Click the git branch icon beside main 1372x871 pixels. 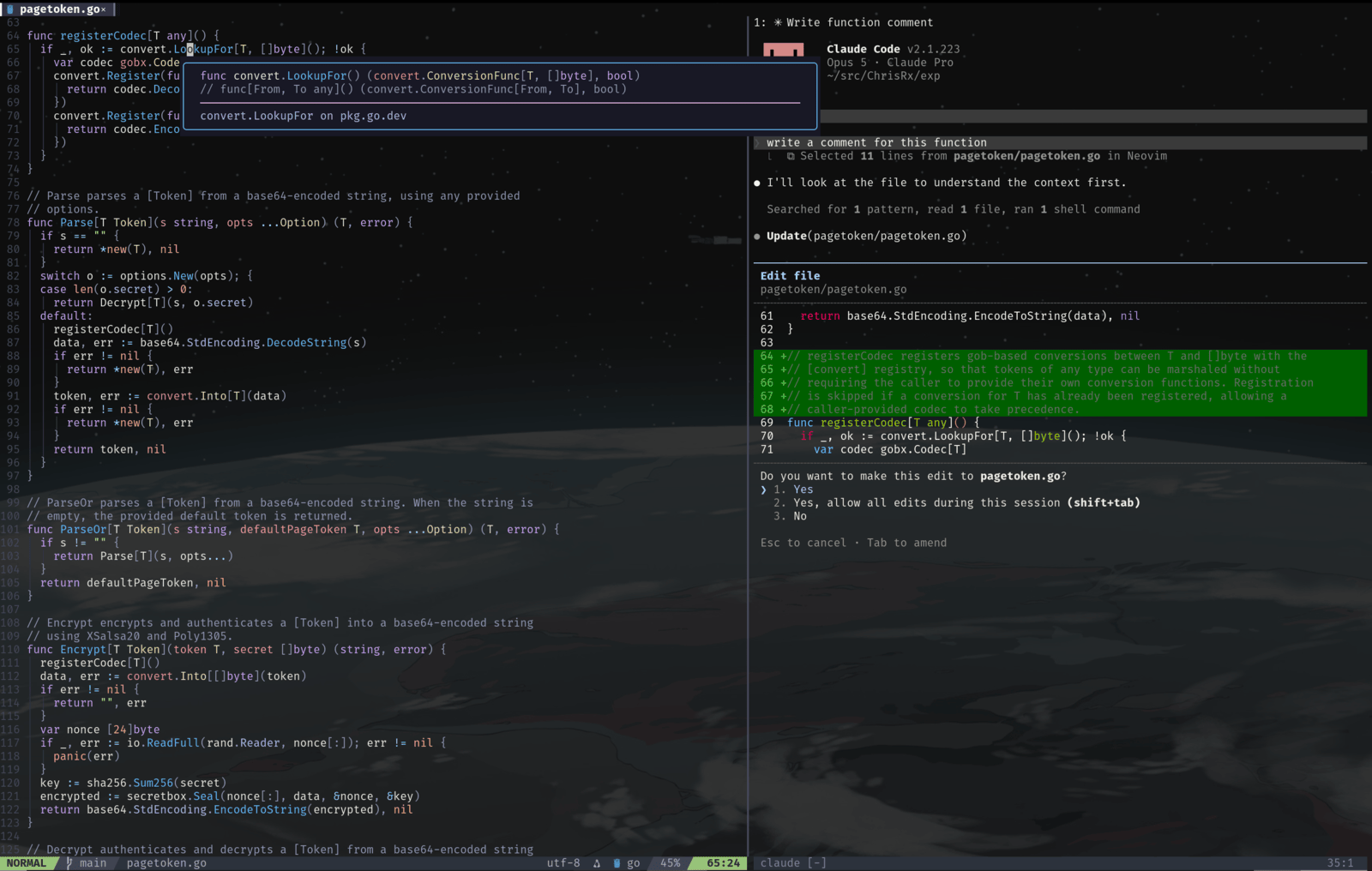coord(69,863)
